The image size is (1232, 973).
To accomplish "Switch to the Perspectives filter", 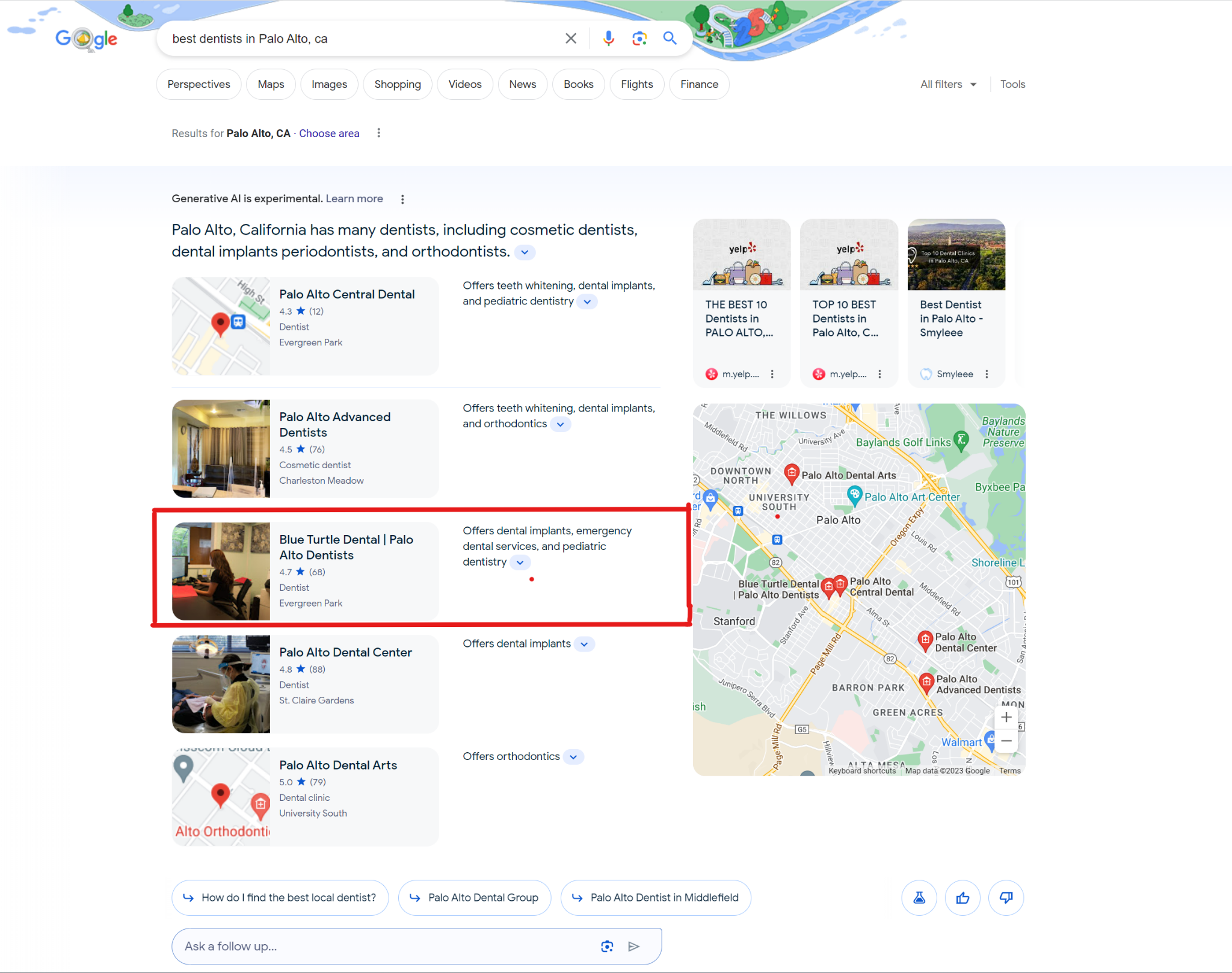I will pos(199,84).
